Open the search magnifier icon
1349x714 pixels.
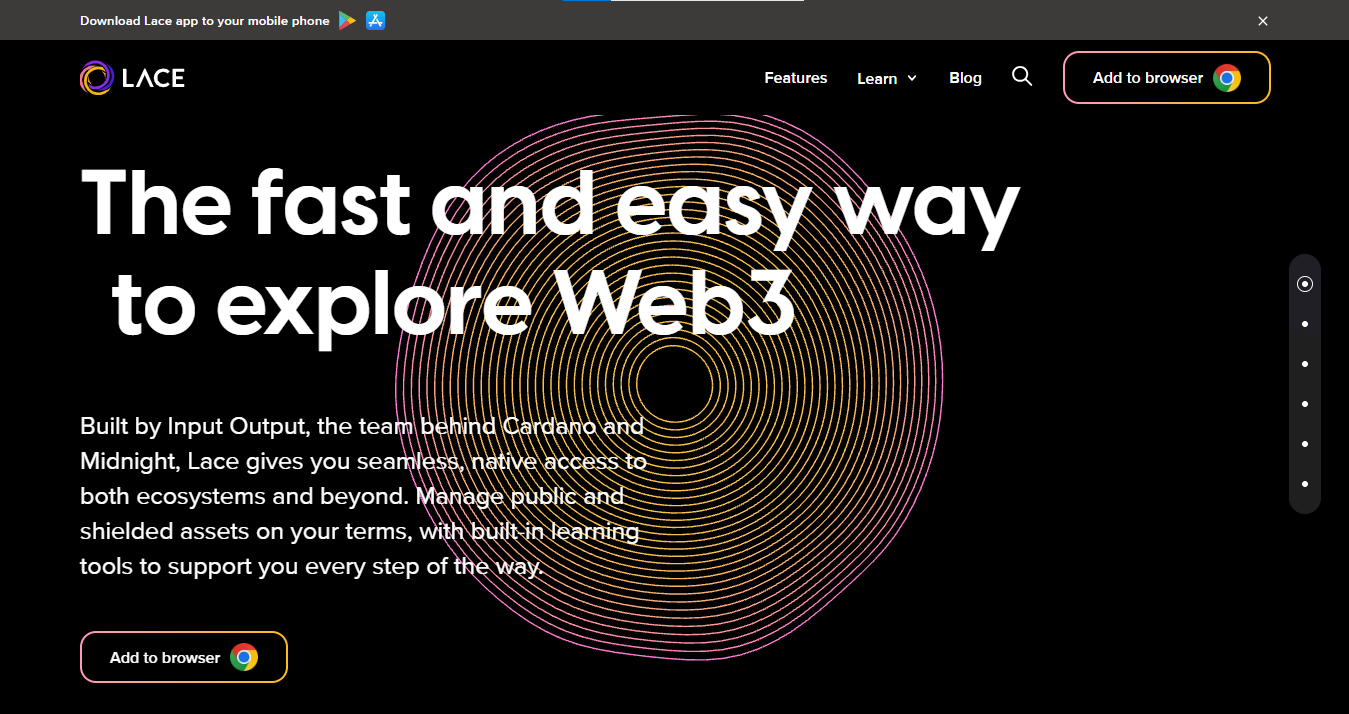(1022, 76)
